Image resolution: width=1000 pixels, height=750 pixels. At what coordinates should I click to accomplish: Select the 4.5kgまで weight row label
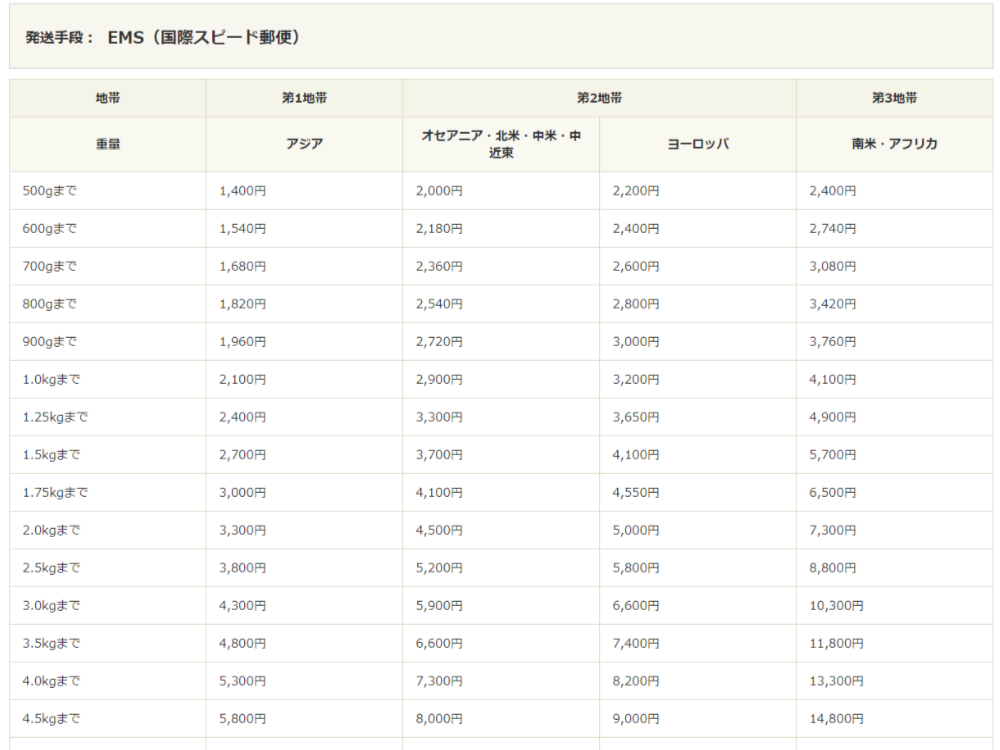click(52, 718)
